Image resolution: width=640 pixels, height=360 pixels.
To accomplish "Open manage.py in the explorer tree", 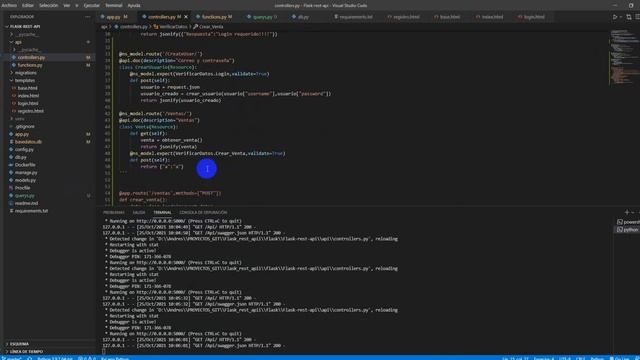I will pos(26,173).
